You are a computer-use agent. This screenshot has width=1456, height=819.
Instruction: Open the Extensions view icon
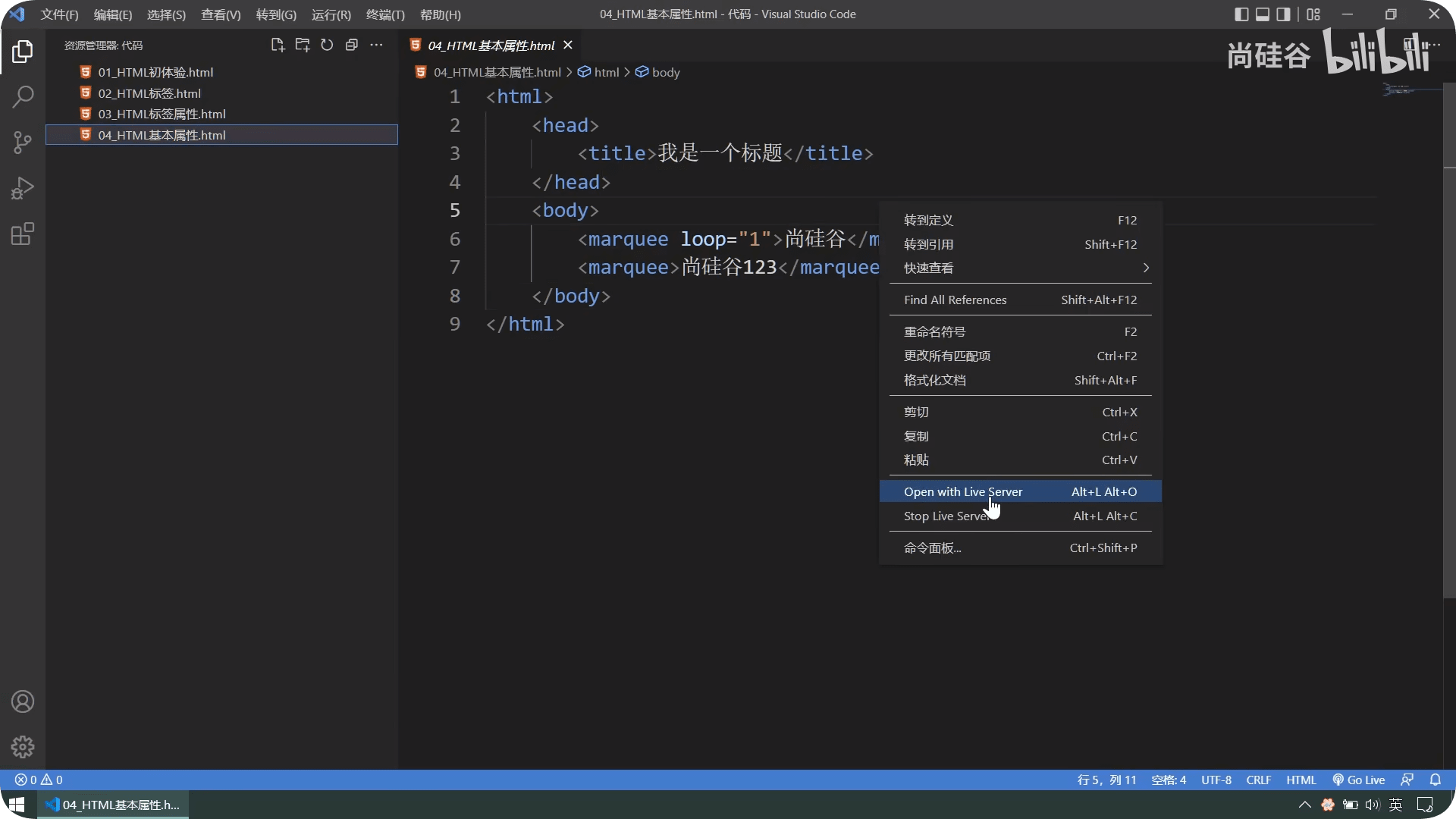click(x=23, y=234)
